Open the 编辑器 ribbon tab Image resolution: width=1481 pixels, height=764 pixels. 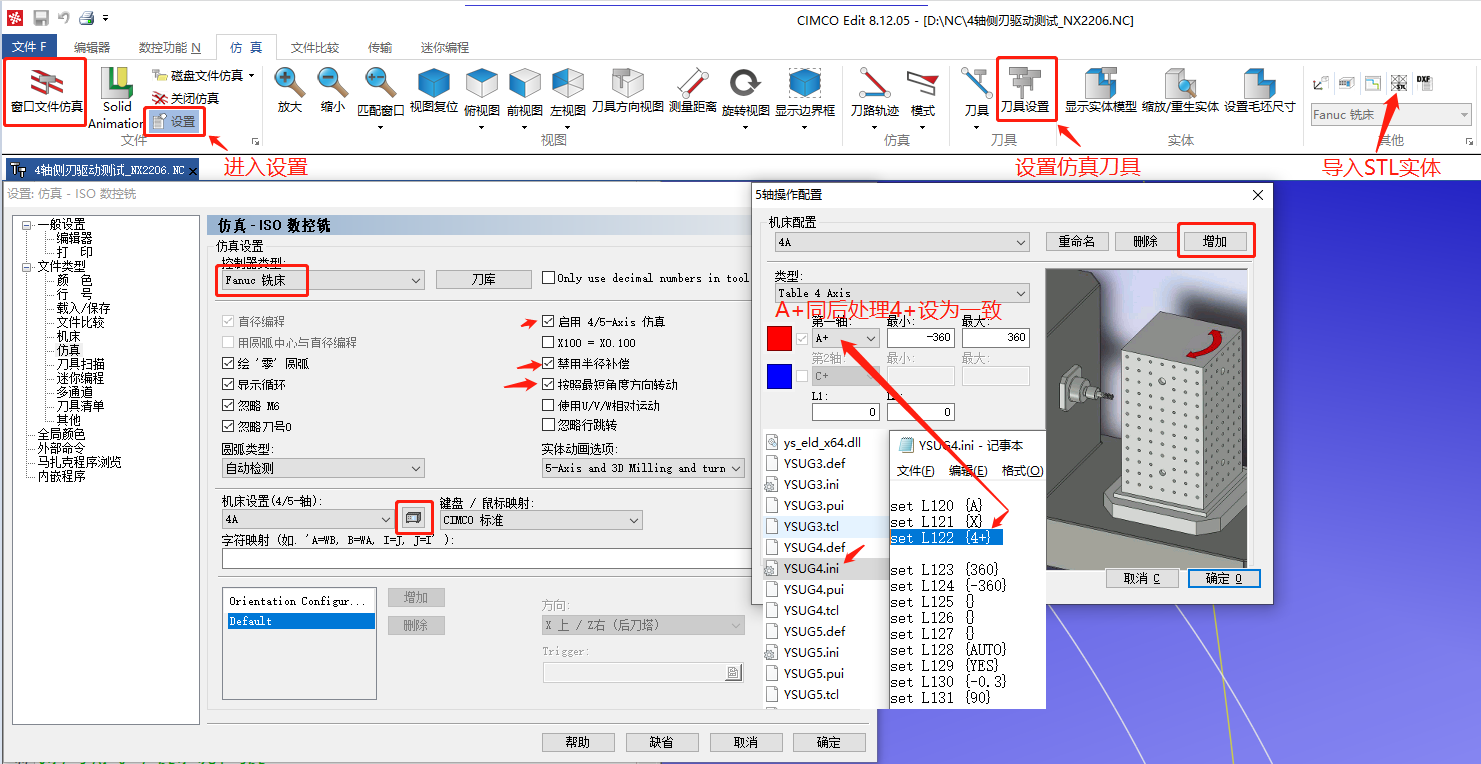(92, 47)
